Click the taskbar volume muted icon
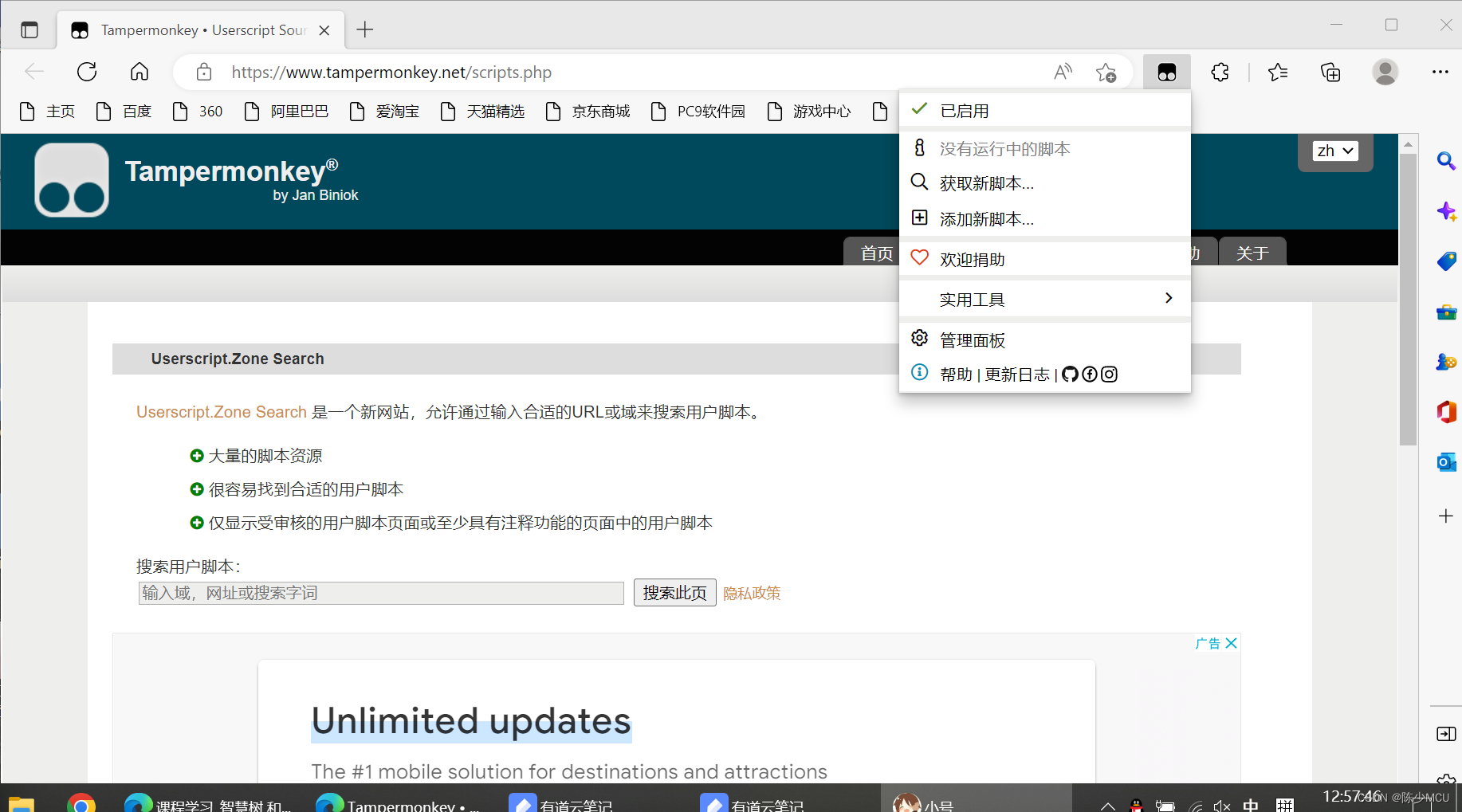This screenshot has height=812, width=1462. (x=1222, y=806)
